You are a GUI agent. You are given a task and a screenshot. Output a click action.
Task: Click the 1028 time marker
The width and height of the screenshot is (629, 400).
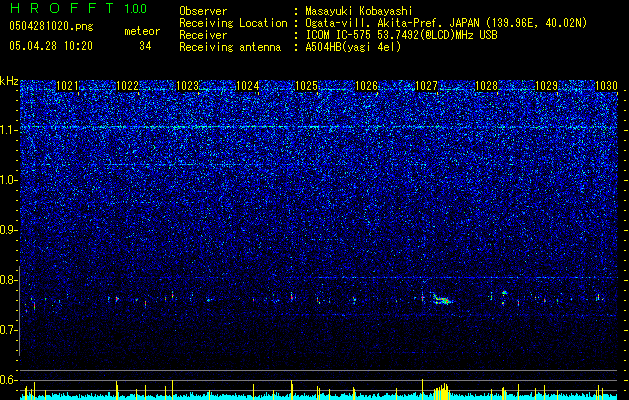click(x=486, y=86)
